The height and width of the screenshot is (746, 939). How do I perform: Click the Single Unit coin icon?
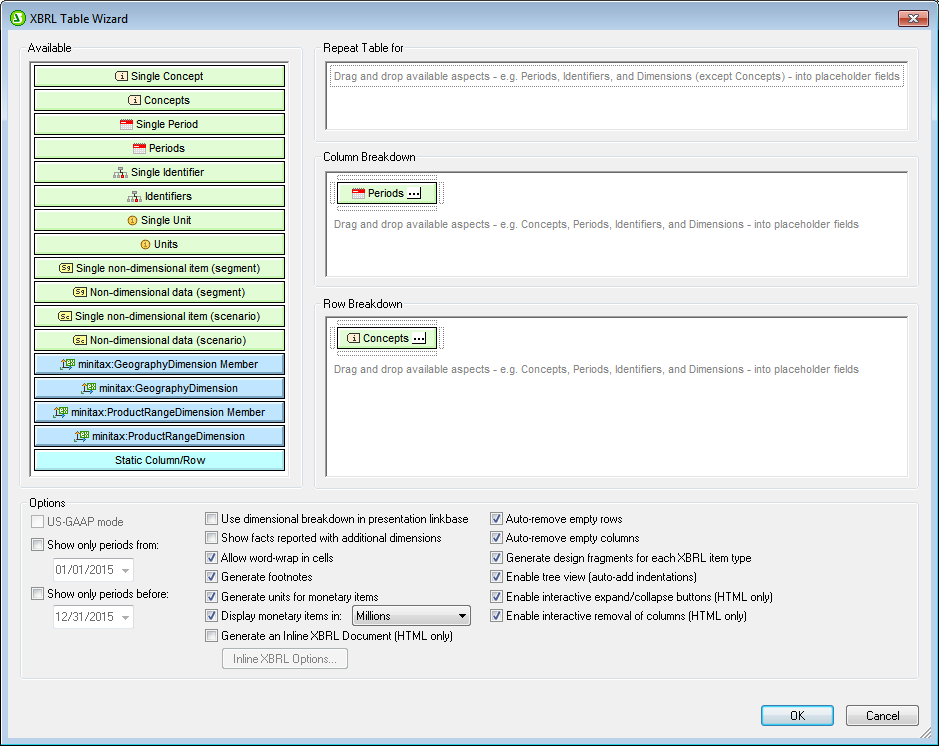(132, 220)
